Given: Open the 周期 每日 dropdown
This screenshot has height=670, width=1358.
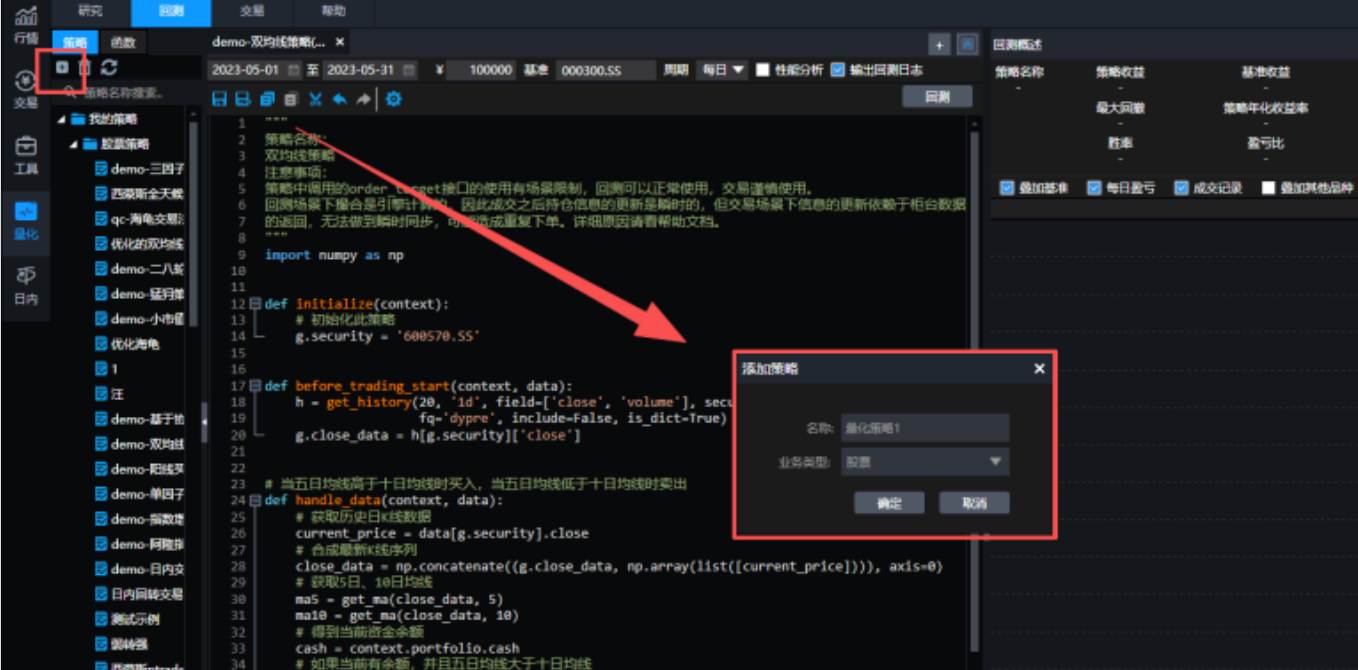Looking at the screenshot, I should coord(722,70).
